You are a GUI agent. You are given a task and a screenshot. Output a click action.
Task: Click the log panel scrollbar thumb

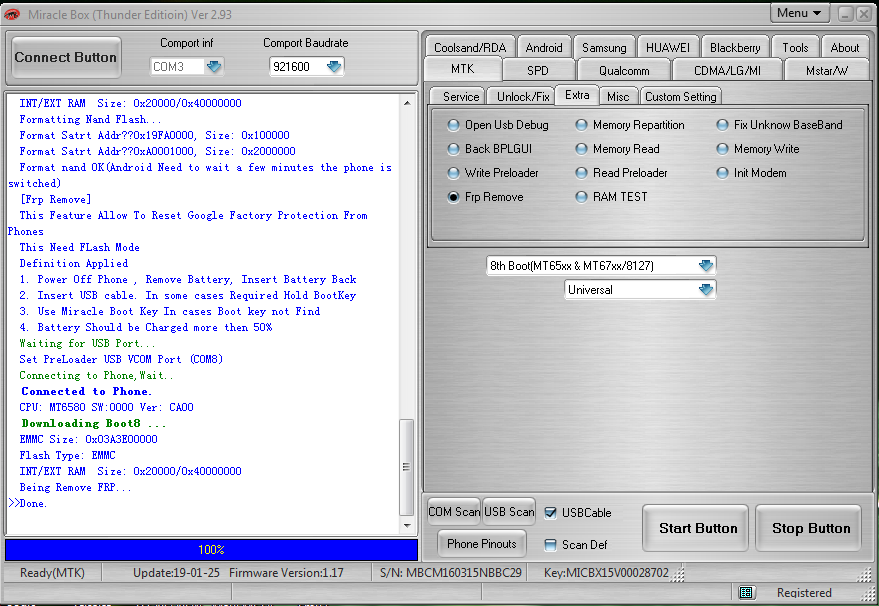[407, 468]
